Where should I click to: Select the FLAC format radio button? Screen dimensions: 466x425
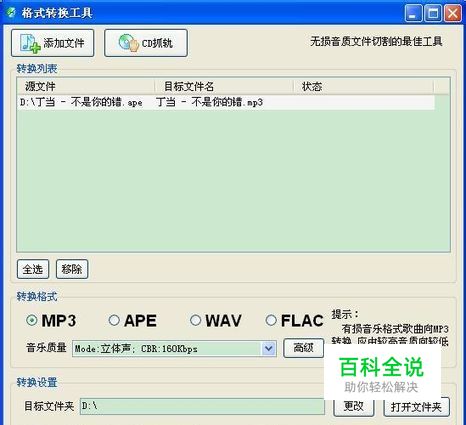[x=271, y=320]
